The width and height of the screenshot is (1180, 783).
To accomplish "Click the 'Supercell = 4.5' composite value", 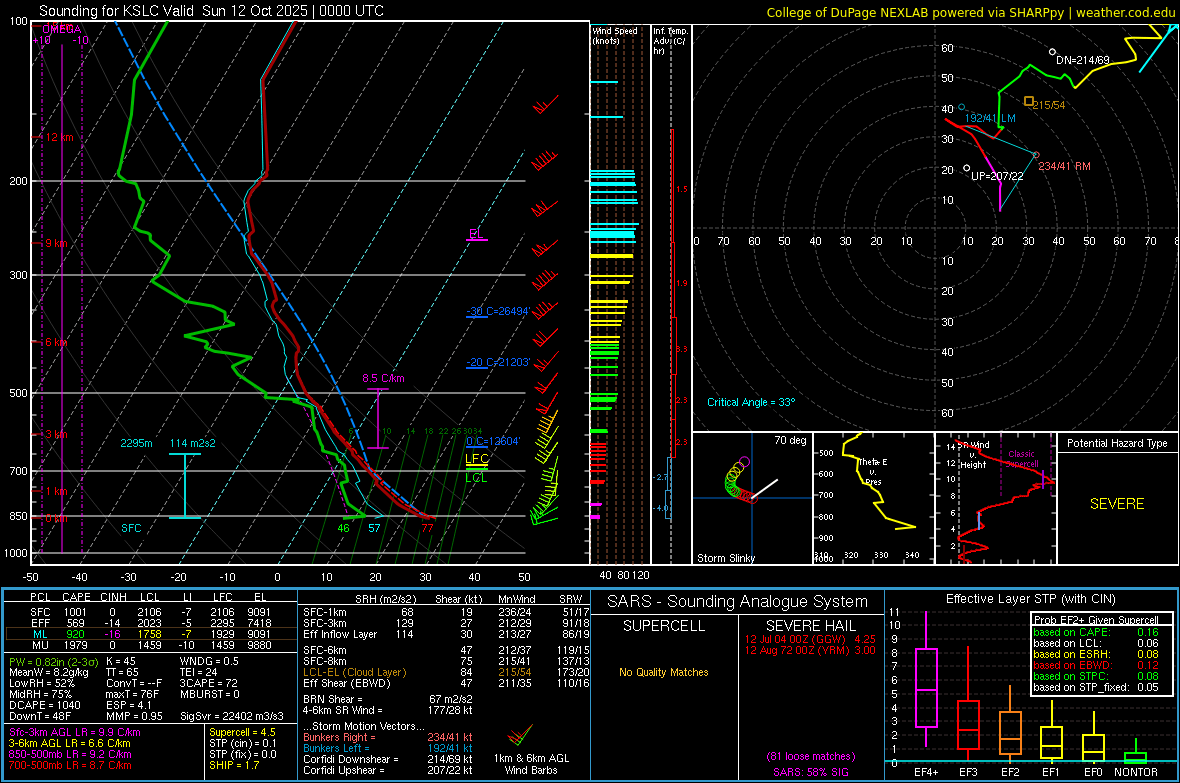I will point(242,732).
